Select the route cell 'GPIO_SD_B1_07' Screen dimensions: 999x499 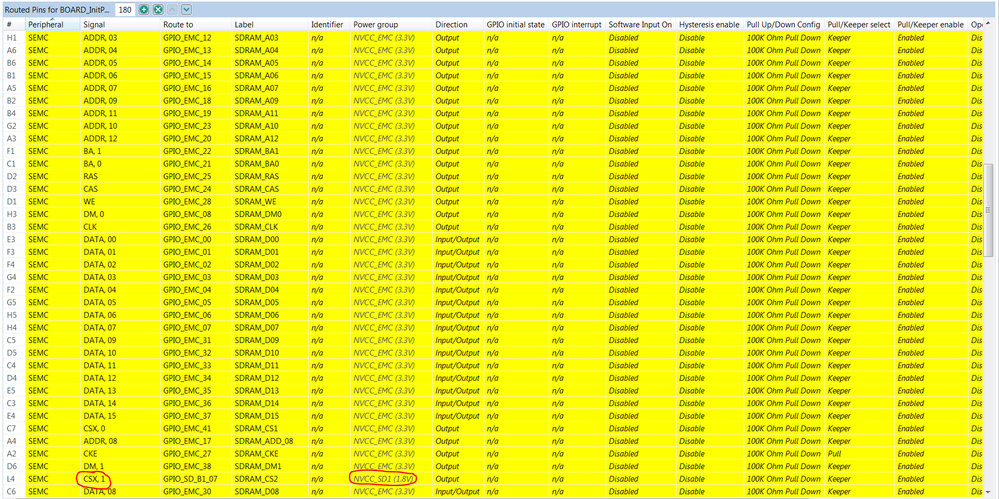click(x=190, y=479)
